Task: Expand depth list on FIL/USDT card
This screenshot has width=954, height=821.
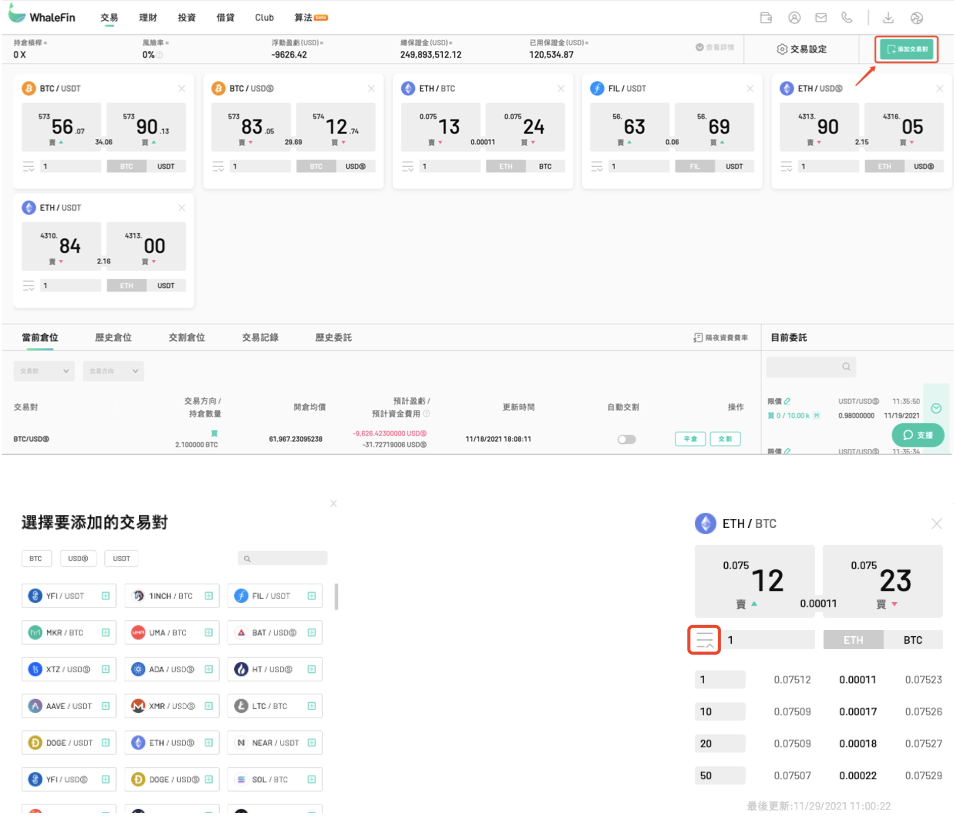Action: (x=597, y=166)
